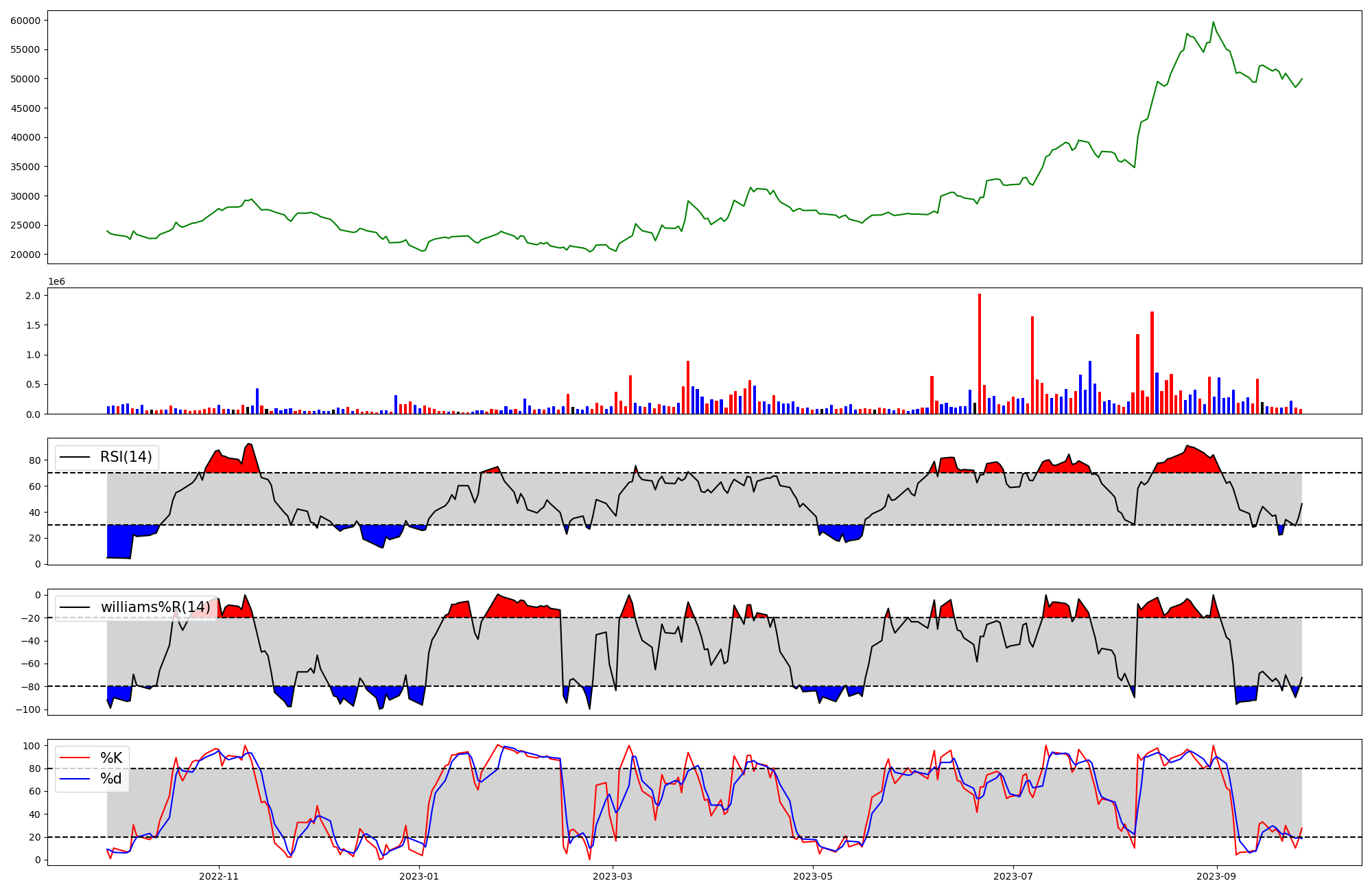Click the -100 tick on Williams chart

(x=29, y=709)
